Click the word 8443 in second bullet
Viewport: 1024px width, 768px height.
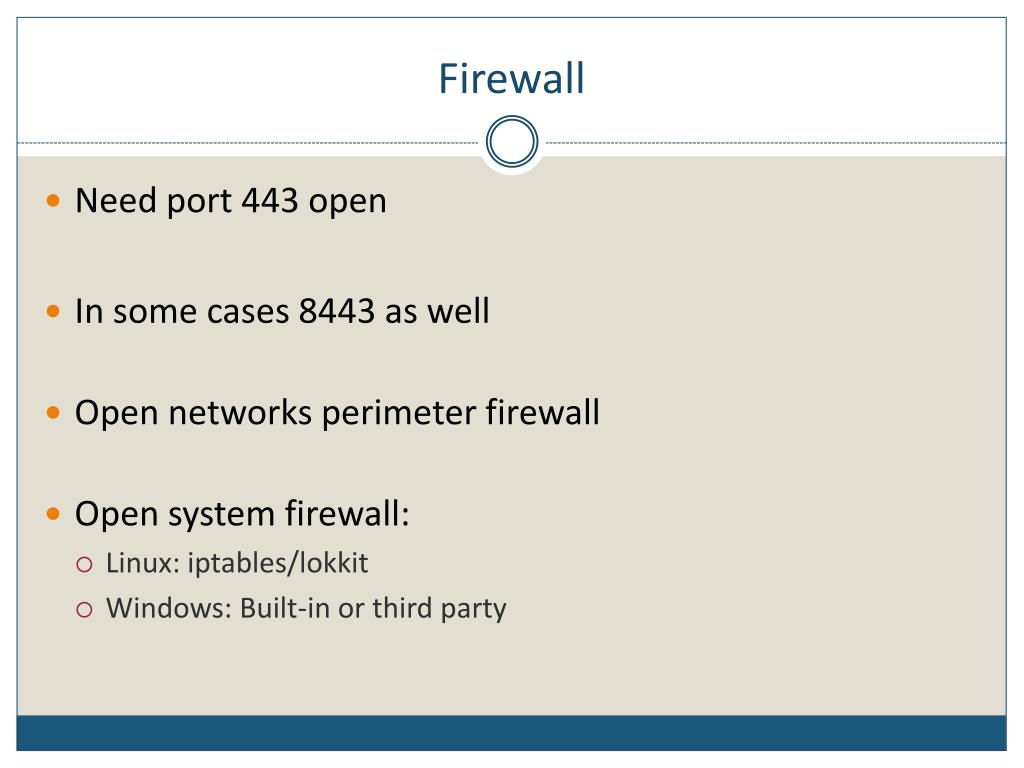(336, 311)
